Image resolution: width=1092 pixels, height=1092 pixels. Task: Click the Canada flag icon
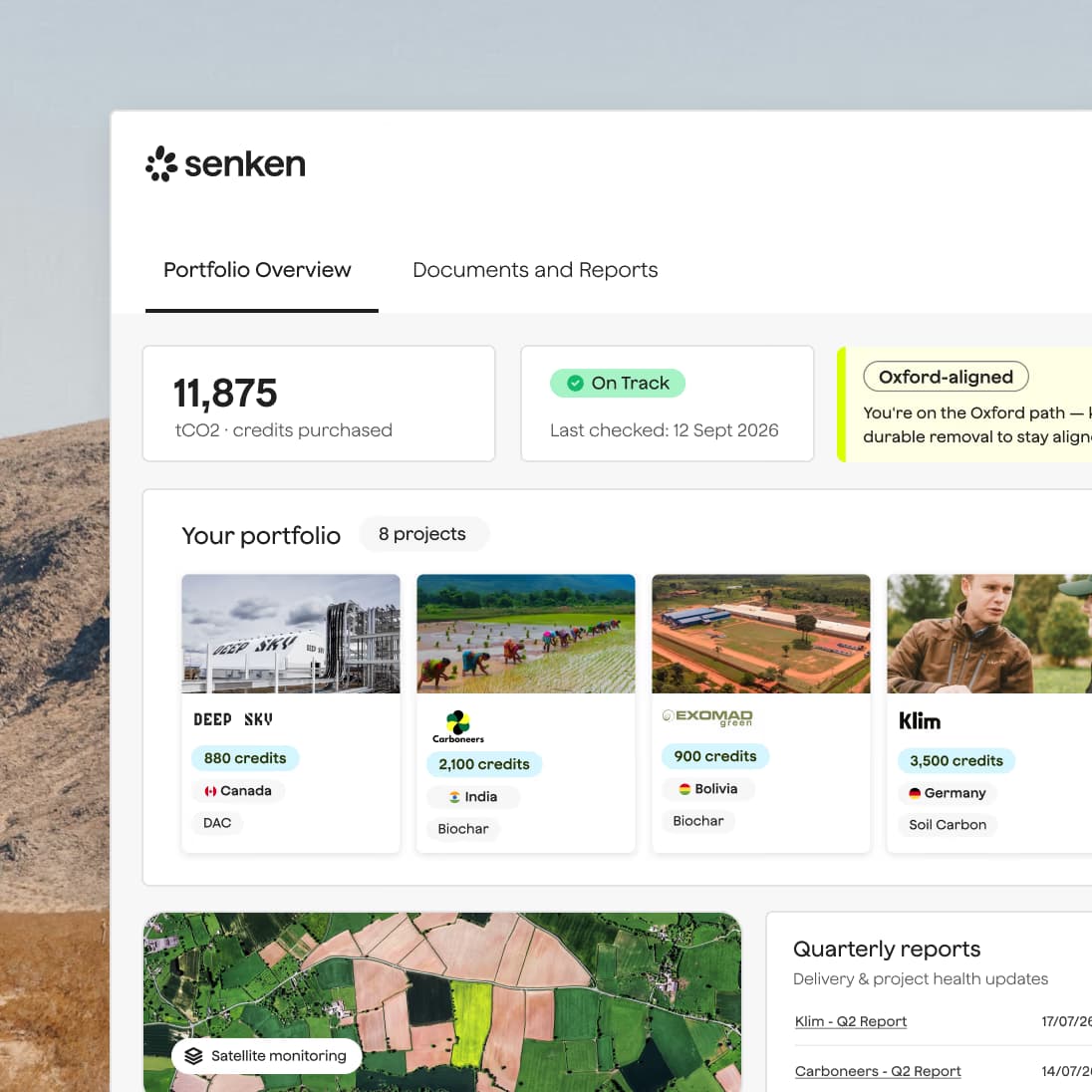tap(210, 791)
